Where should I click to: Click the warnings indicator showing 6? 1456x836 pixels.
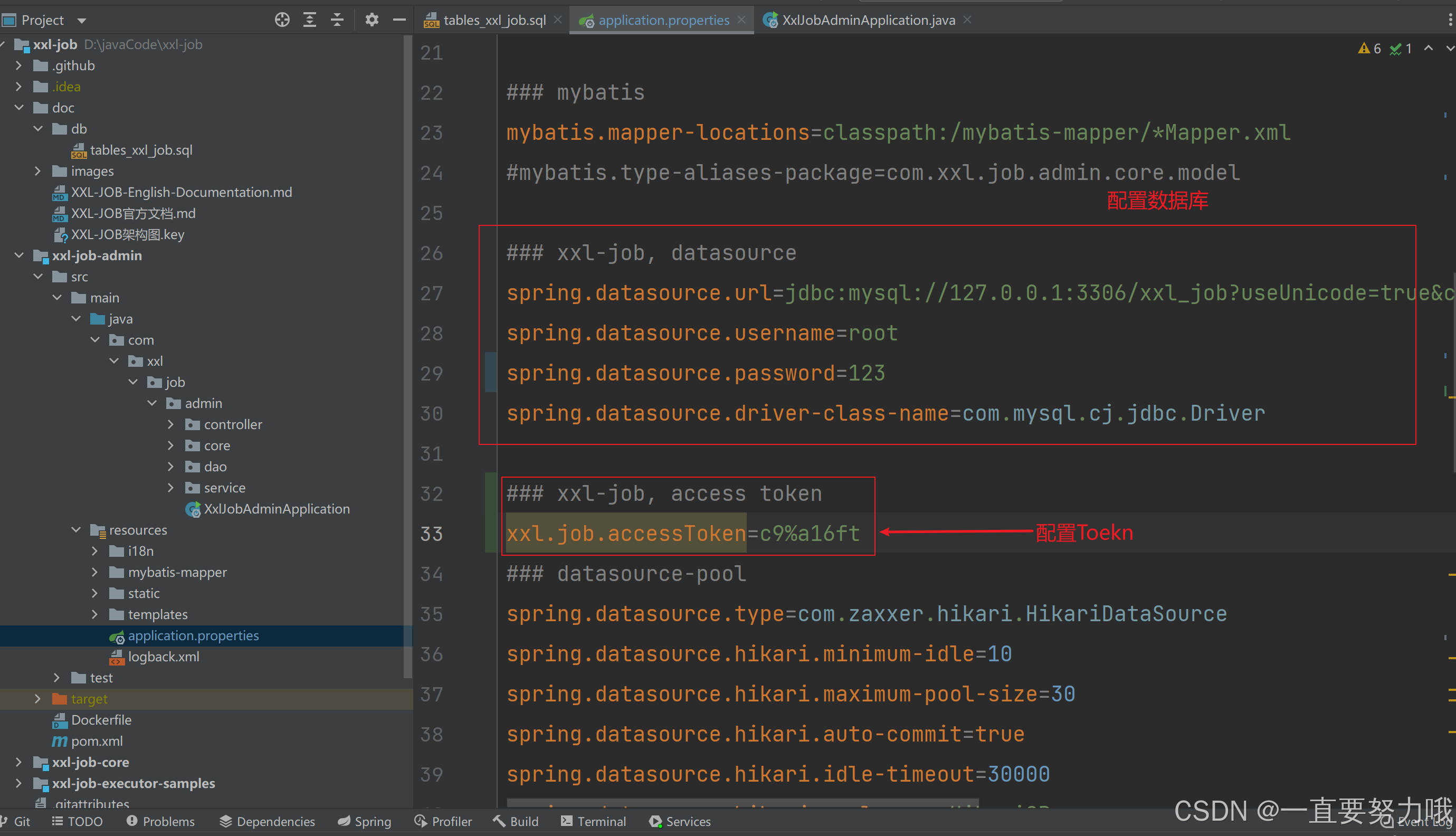1370,49
